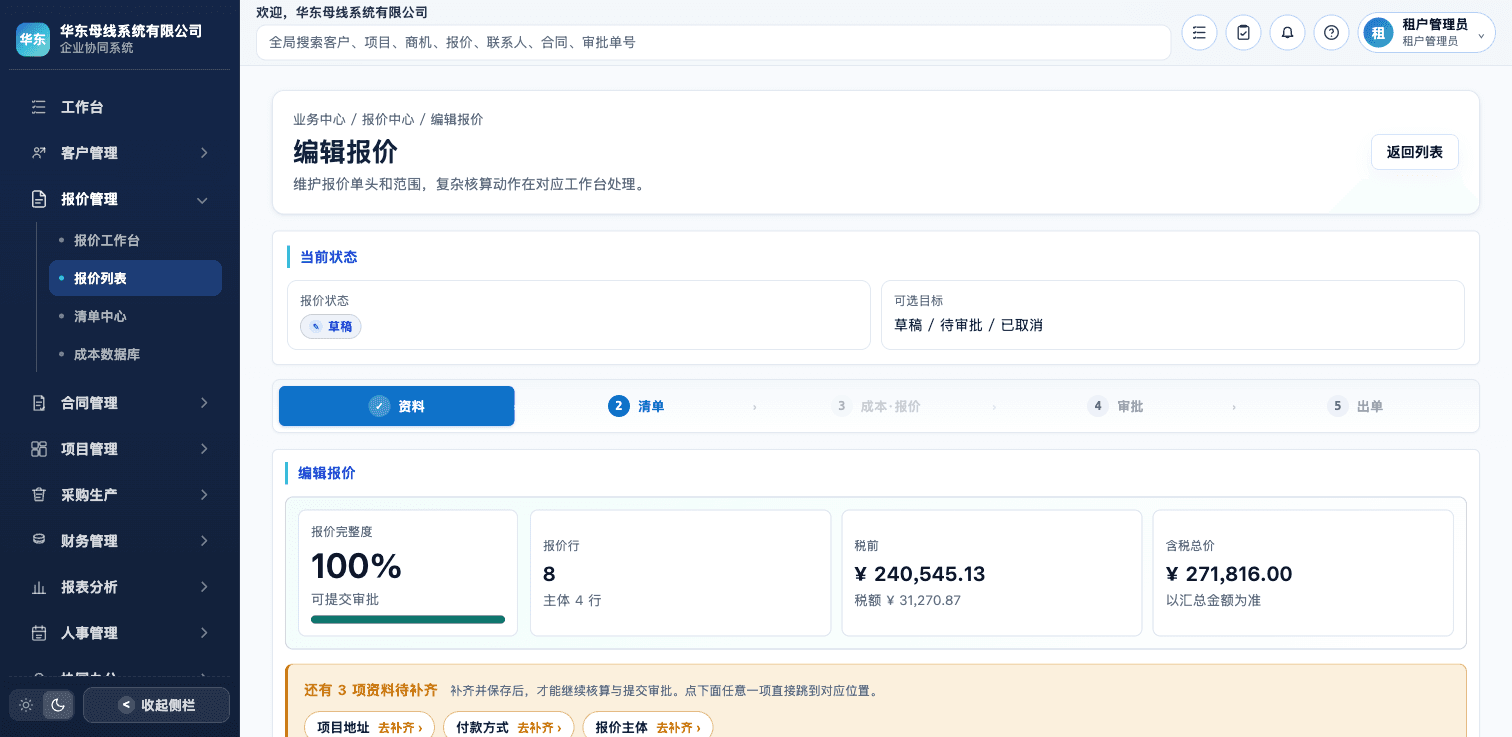The image size is (1512, 737).
Task: Open the 租户管理员 account dropdown
Action: (1426, 32)
